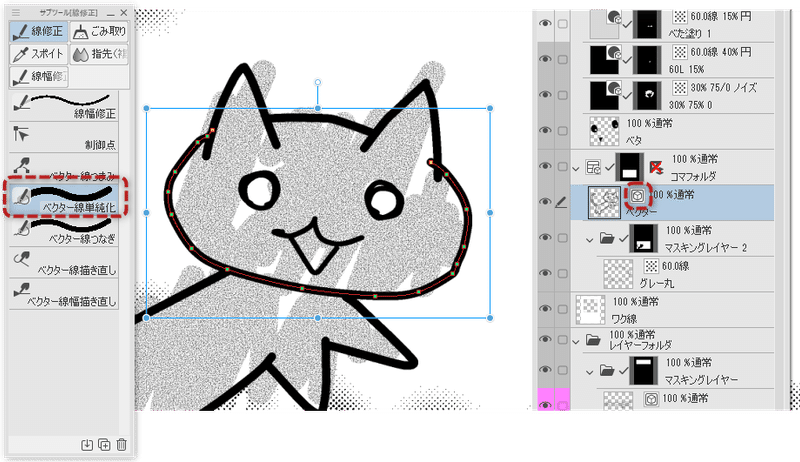Pick the ベクター線つなぎ sub tool
The width and height of the screenshot is (800, 462).
pos(64,230)
